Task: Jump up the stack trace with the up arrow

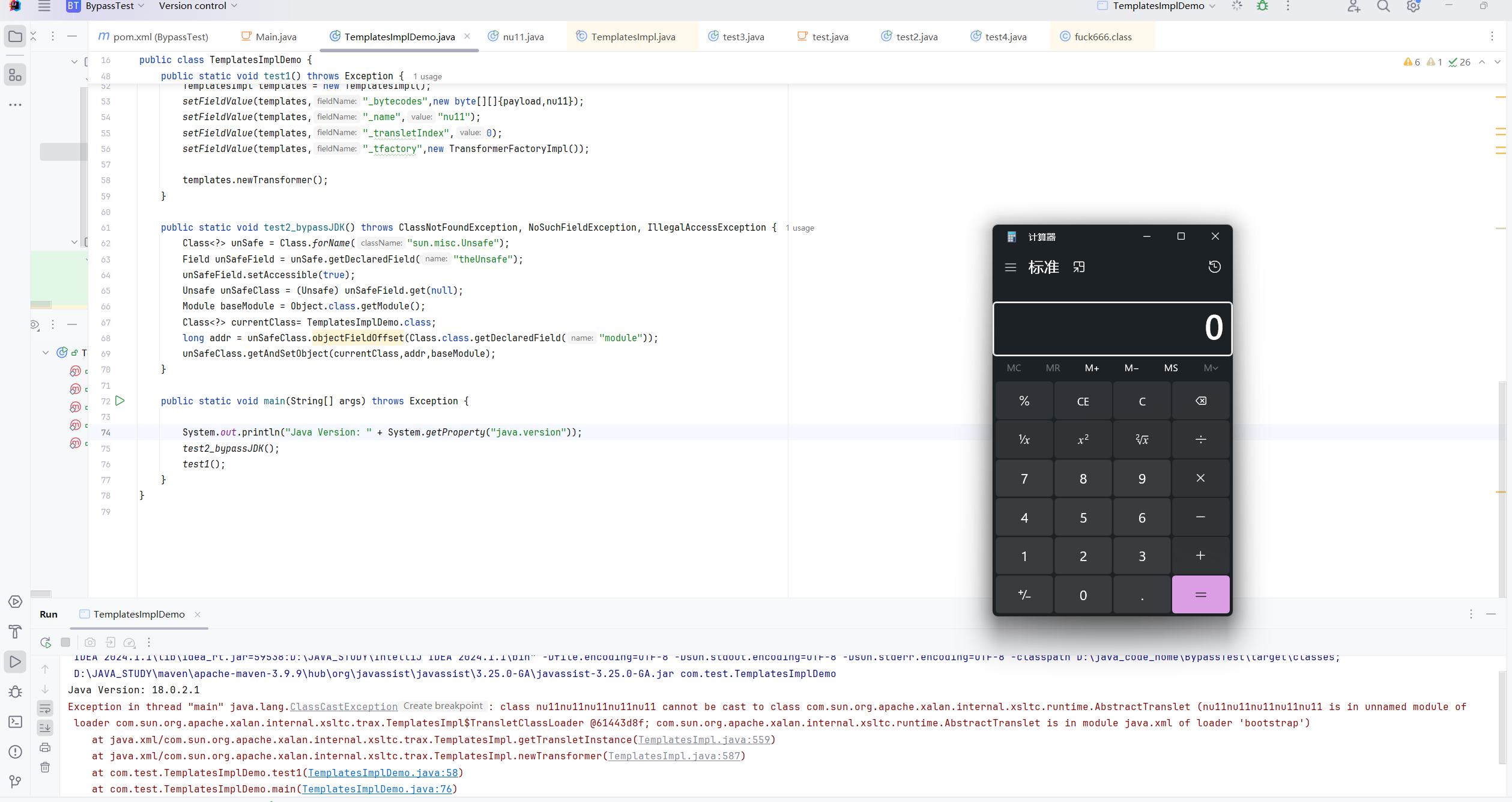Action: point(45,669)
